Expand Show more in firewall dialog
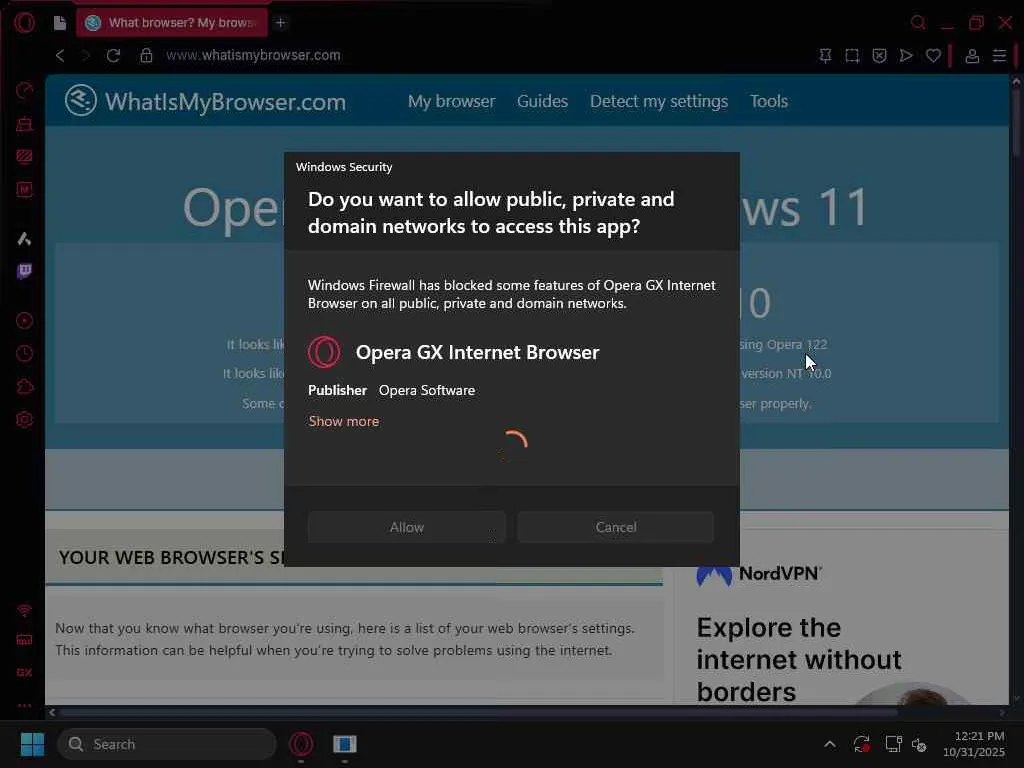The height and width of the screenshot is (768, 1024). pos(344,421)
